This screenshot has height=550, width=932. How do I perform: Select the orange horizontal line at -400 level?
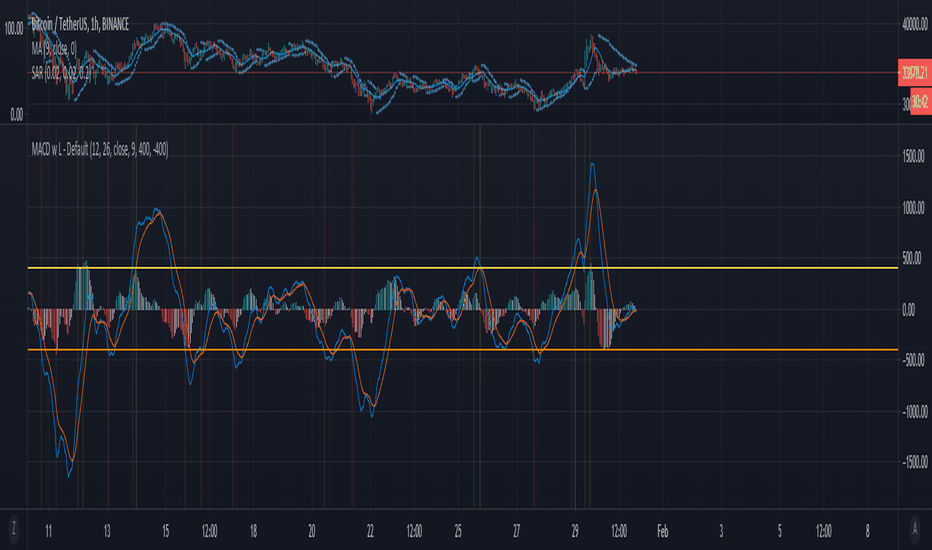click(462, 350)
